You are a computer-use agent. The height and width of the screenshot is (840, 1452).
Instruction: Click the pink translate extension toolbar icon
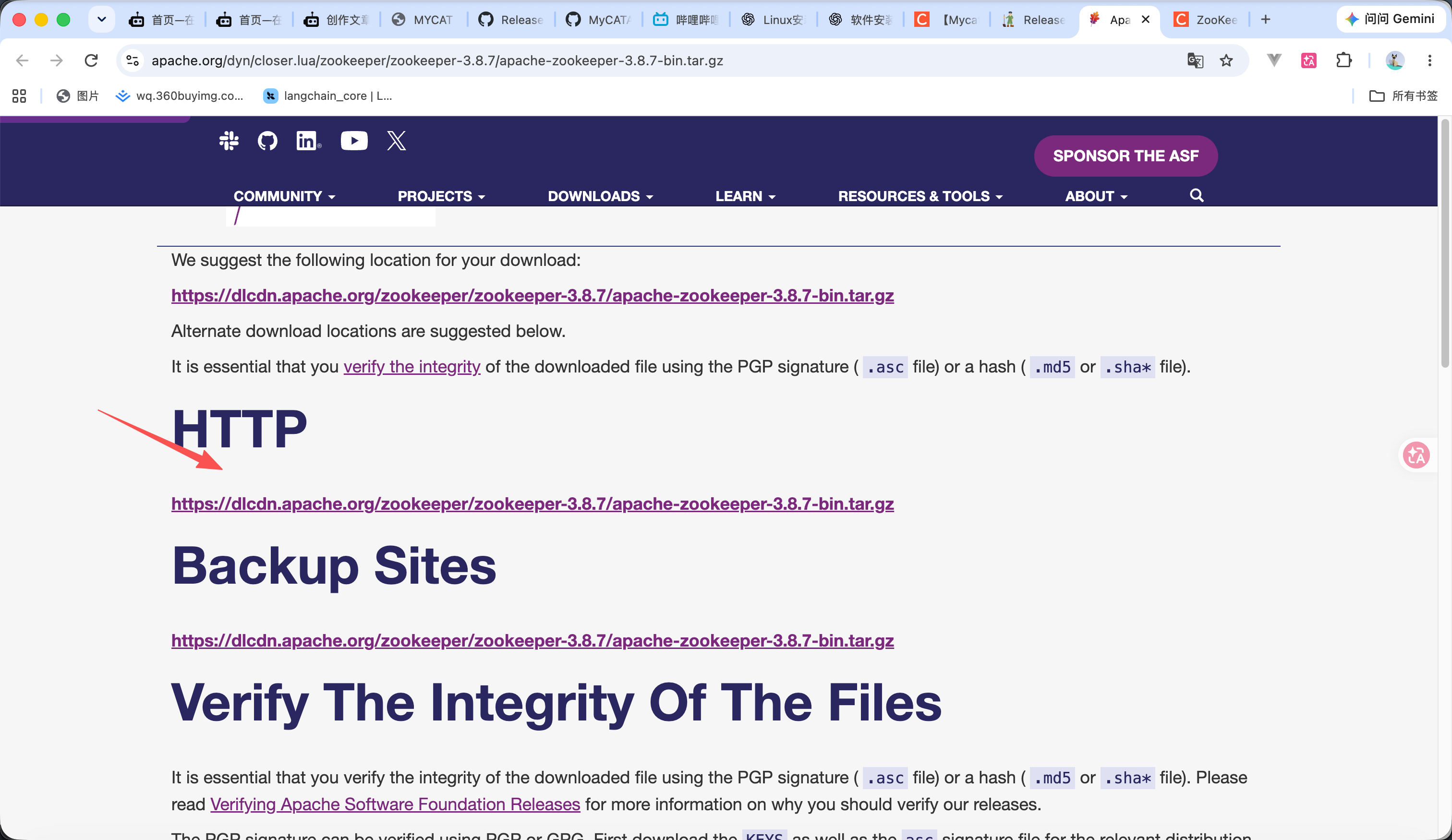[x=1308, y=60]
